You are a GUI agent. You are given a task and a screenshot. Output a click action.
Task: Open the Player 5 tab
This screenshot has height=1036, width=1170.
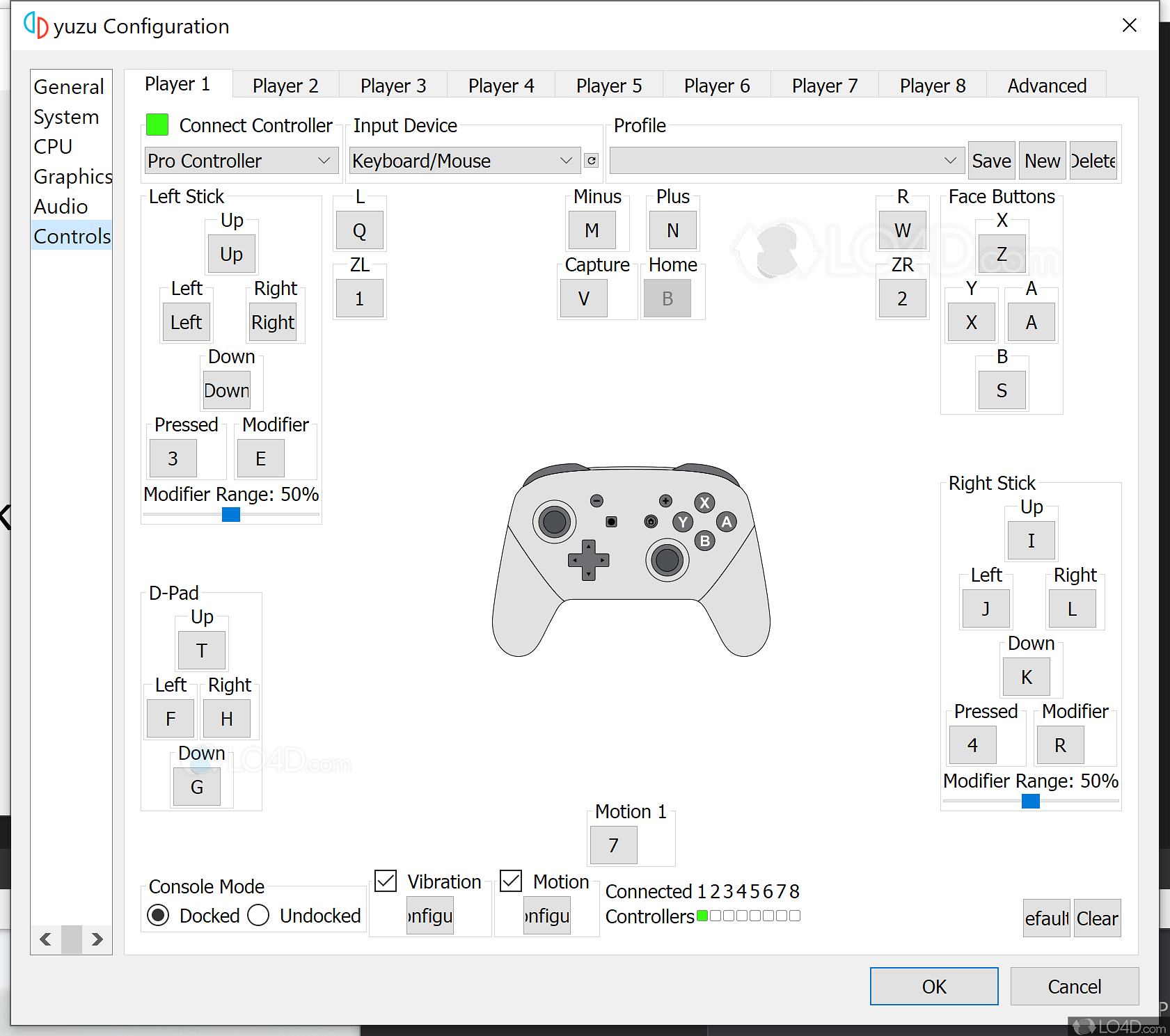click(609, 86)
